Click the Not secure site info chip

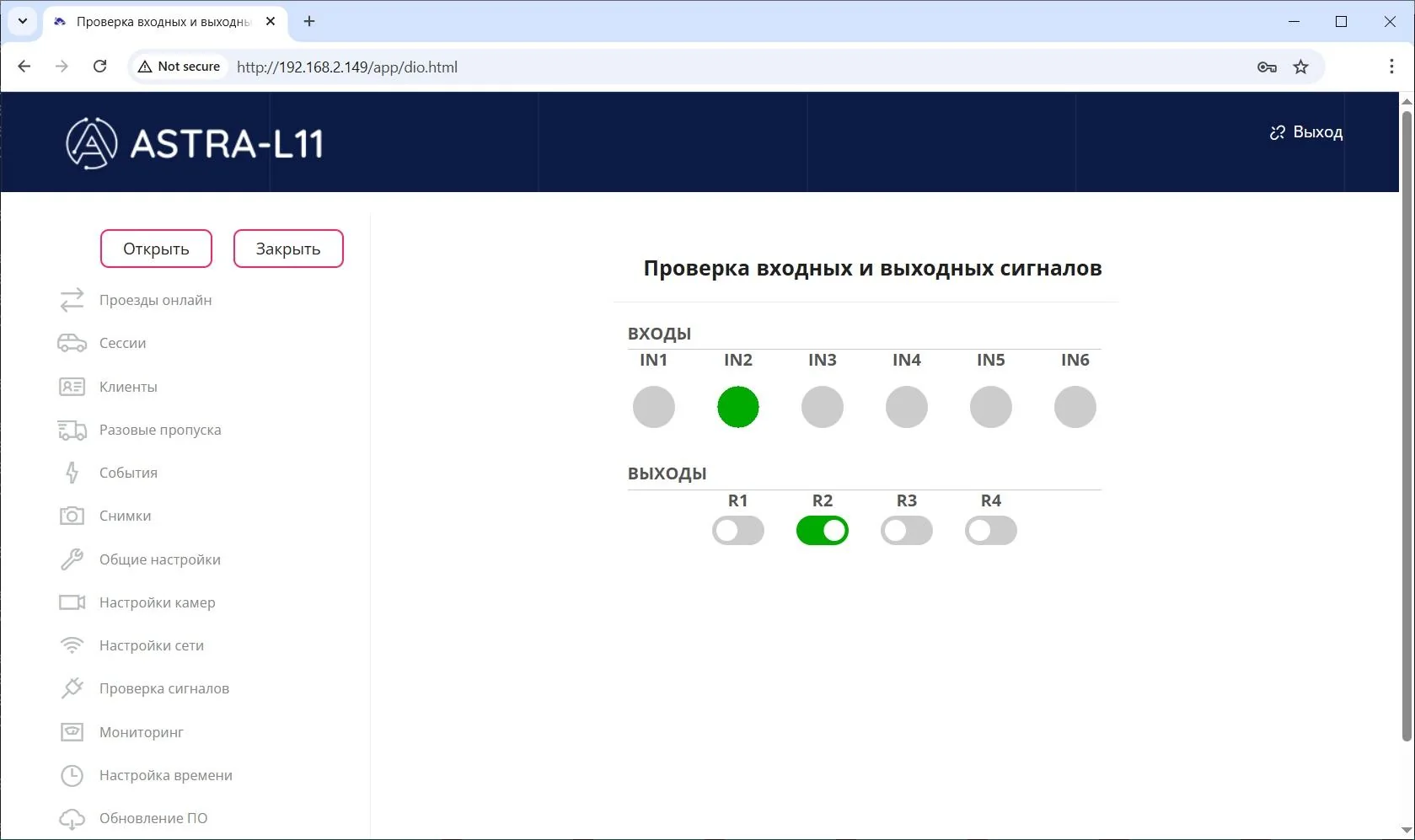tap(180, 67)
